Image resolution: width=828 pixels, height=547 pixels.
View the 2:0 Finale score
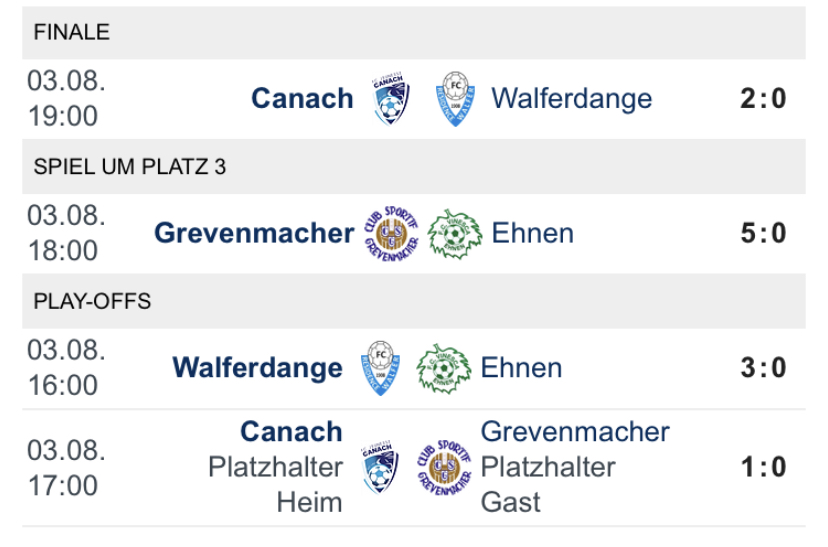coord(763,98)
